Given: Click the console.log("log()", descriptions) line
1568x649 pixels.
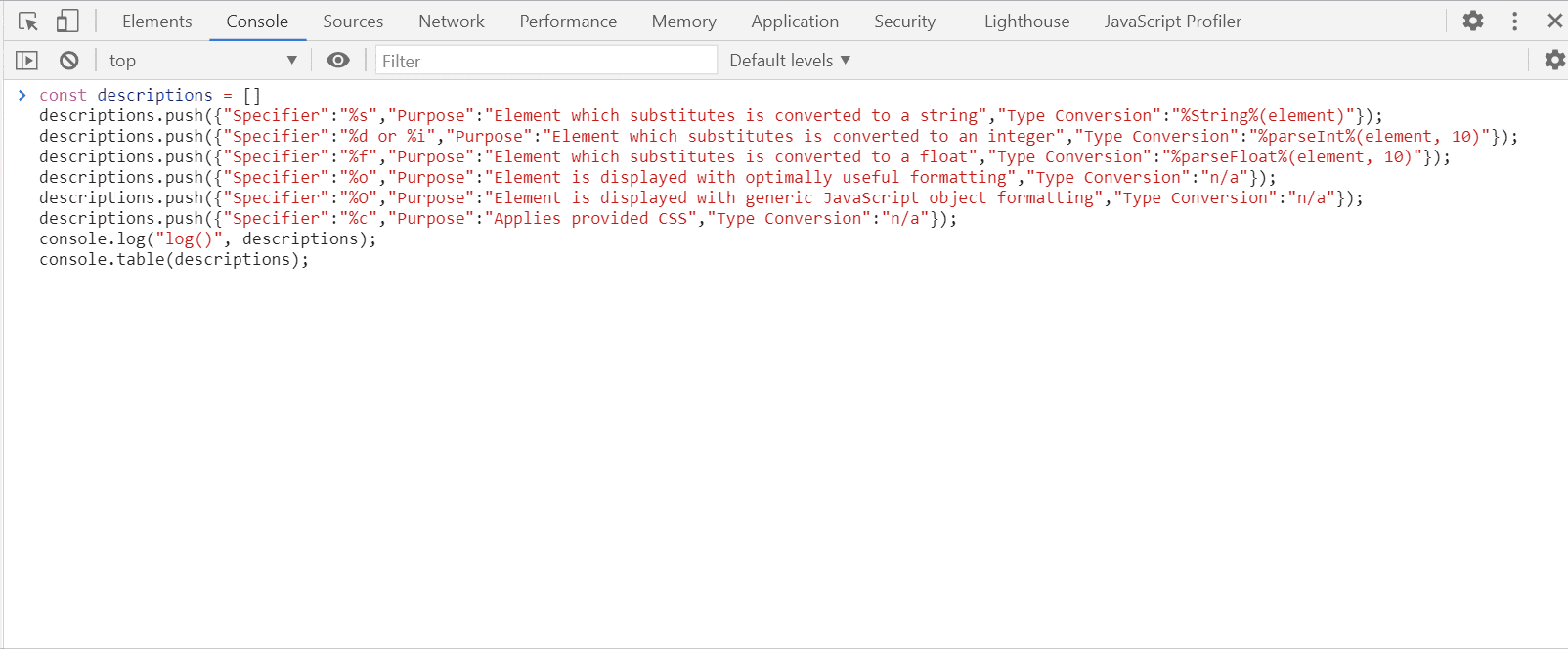Looking at the screenshot, I should coord(207,238).
